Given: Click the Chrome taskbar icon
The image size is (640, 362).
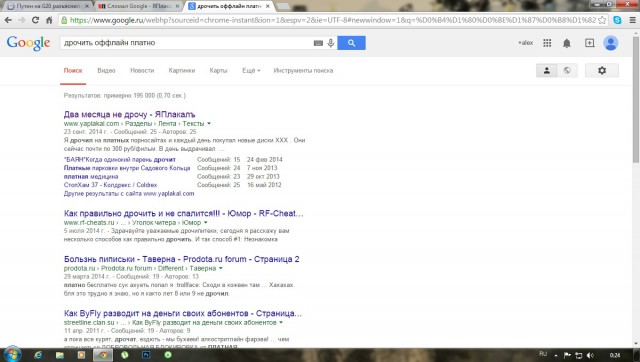Looking at the screenshot, I should tap(103, 355).
